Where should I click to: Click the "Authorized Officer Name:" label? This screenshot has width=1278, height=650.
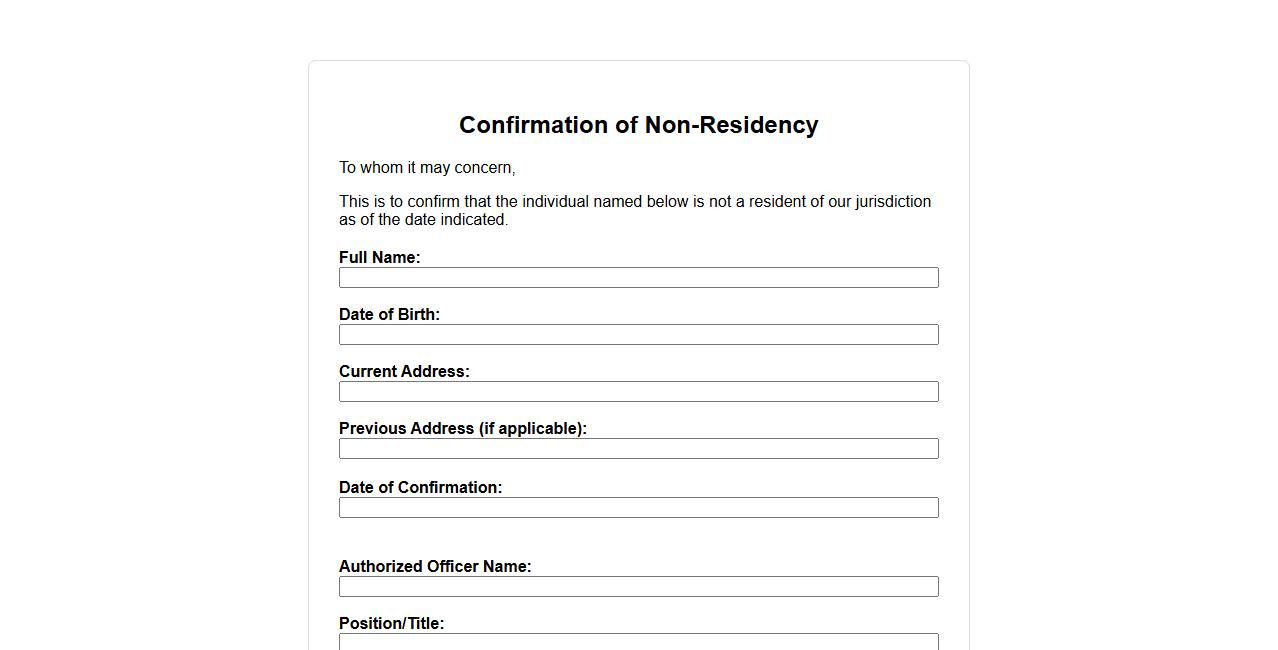click(x=435, y=566)
